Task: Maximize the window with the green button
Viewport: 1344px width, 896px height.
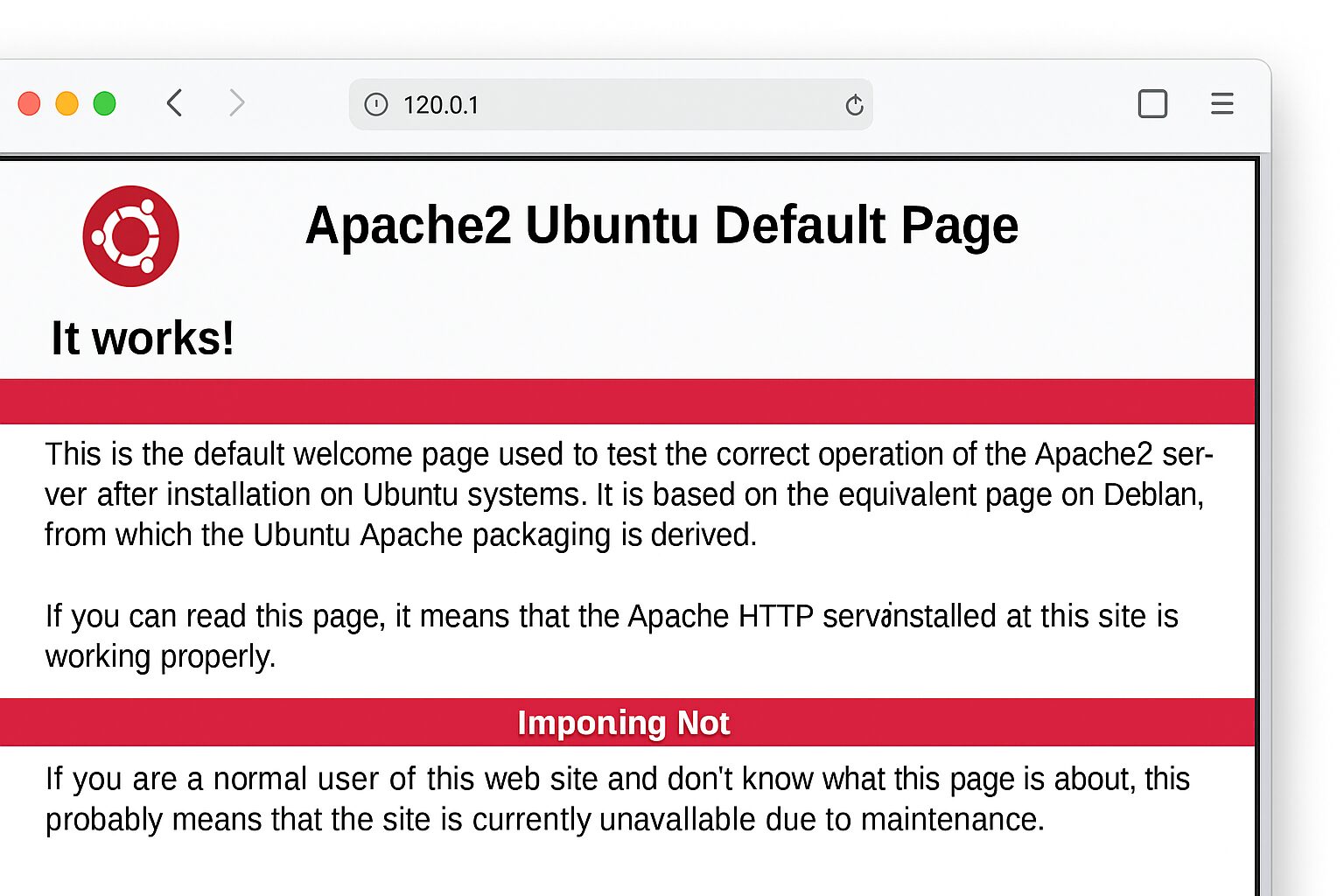Action: coord(104,103)
